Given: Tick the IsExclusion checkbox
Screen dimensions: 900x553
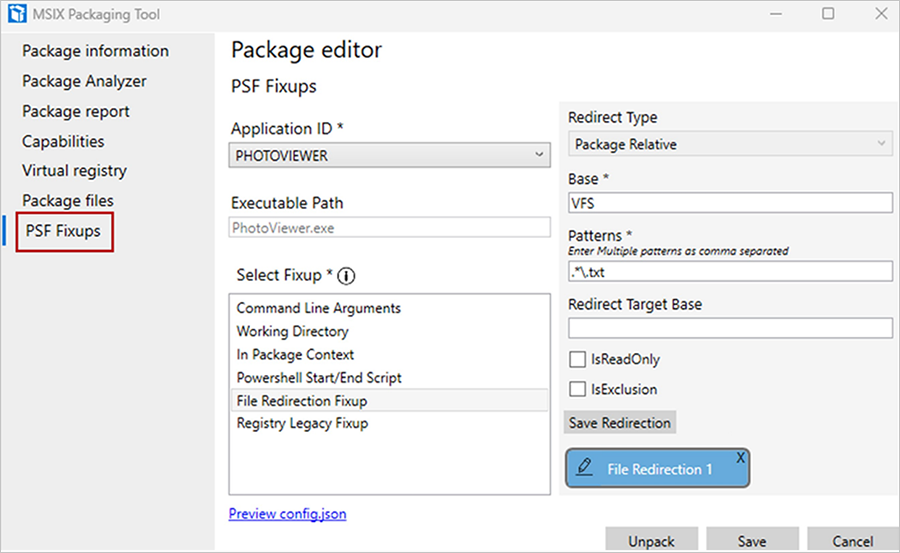Looking at the screenshot, I should point(577,389).
